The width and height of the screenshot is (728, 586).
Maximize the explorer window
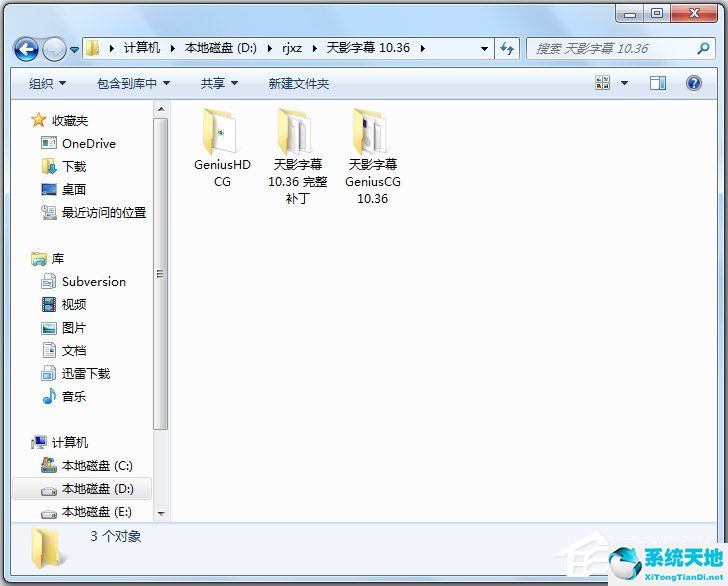click(656, 13)
